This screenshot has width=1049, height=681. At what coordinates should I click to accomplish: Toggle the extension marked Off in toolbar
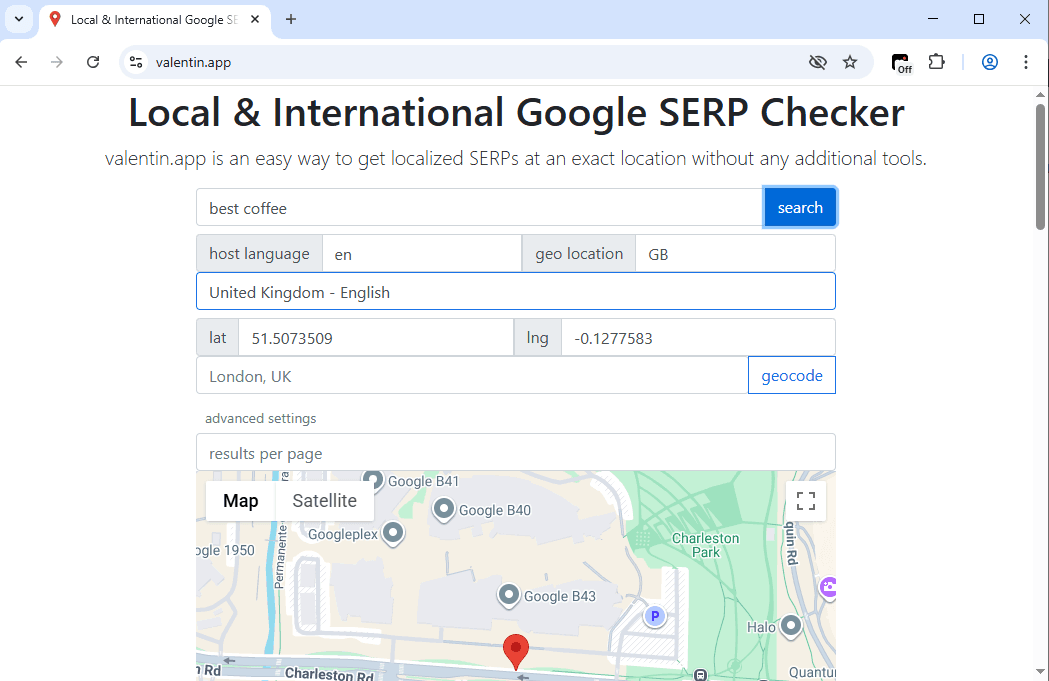(x=901, y=62)
